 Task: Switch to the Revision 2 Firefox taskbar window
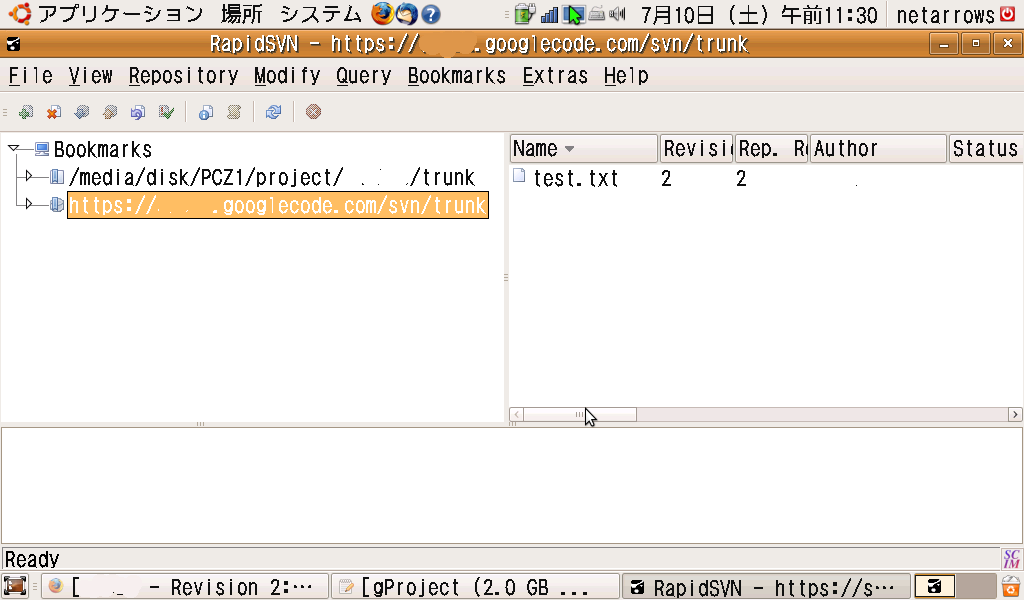coord(184,586)
